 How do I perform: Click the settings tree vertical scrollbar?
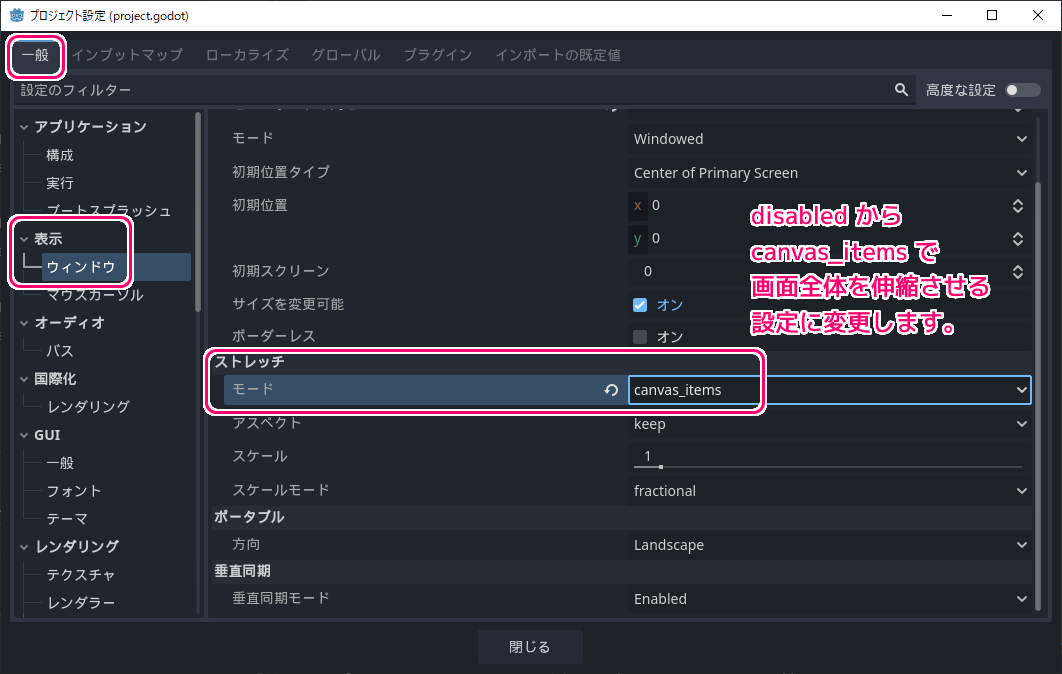198,211
